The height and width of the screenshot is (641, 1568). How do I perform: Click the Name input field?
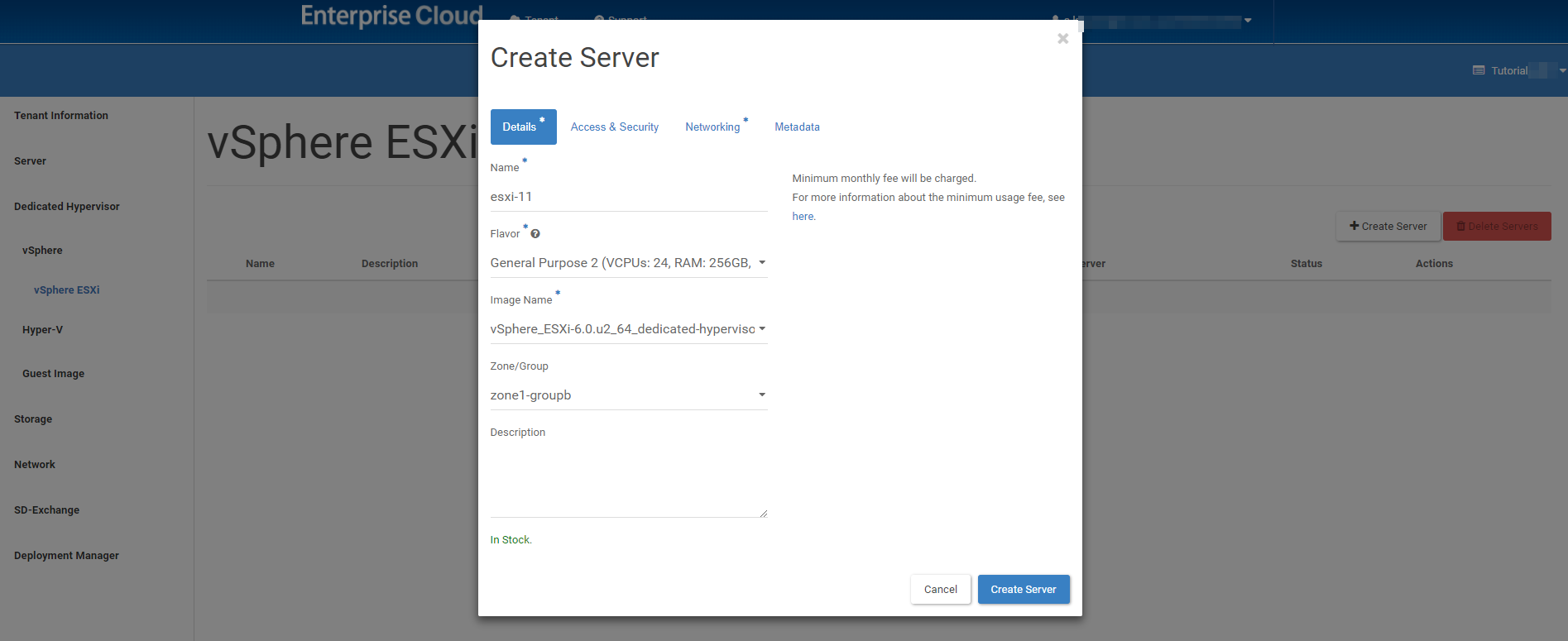(628, 197)
